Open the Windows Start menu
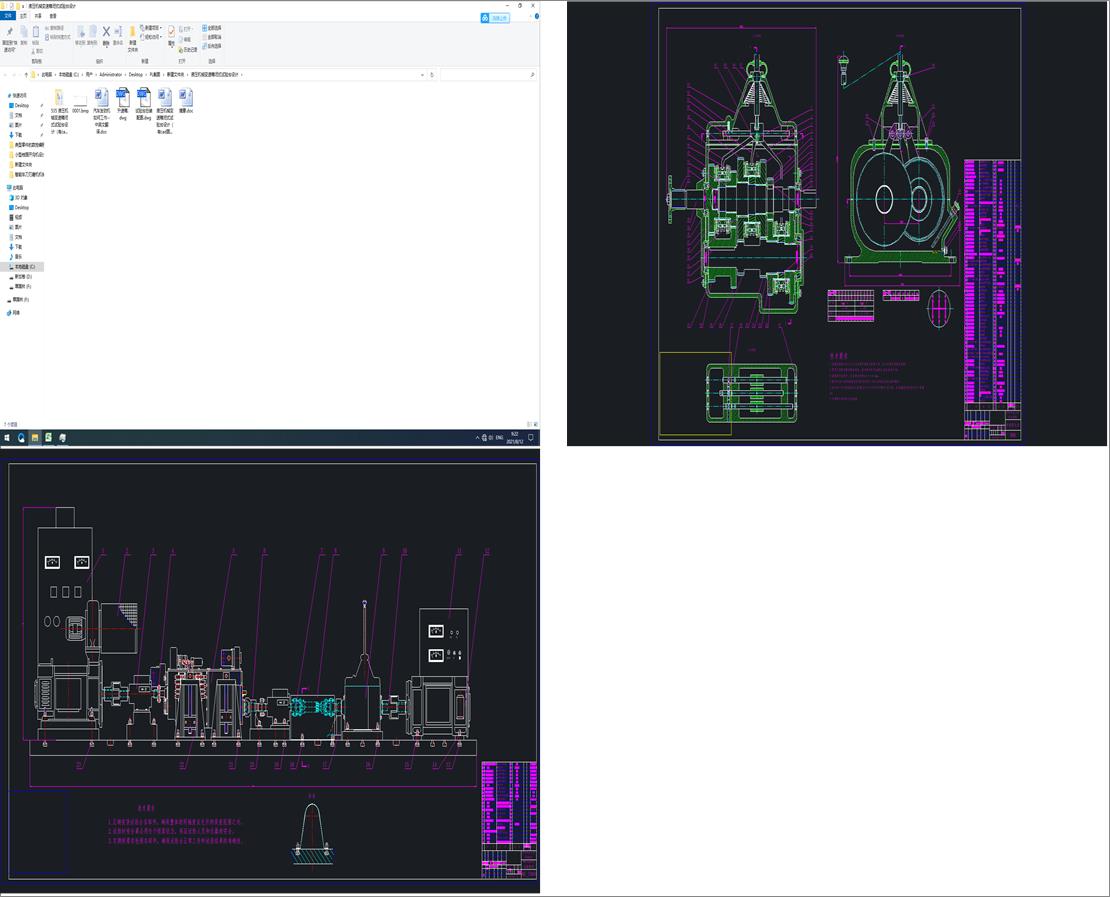This screenshot has width=1110, height=897. 7,438
